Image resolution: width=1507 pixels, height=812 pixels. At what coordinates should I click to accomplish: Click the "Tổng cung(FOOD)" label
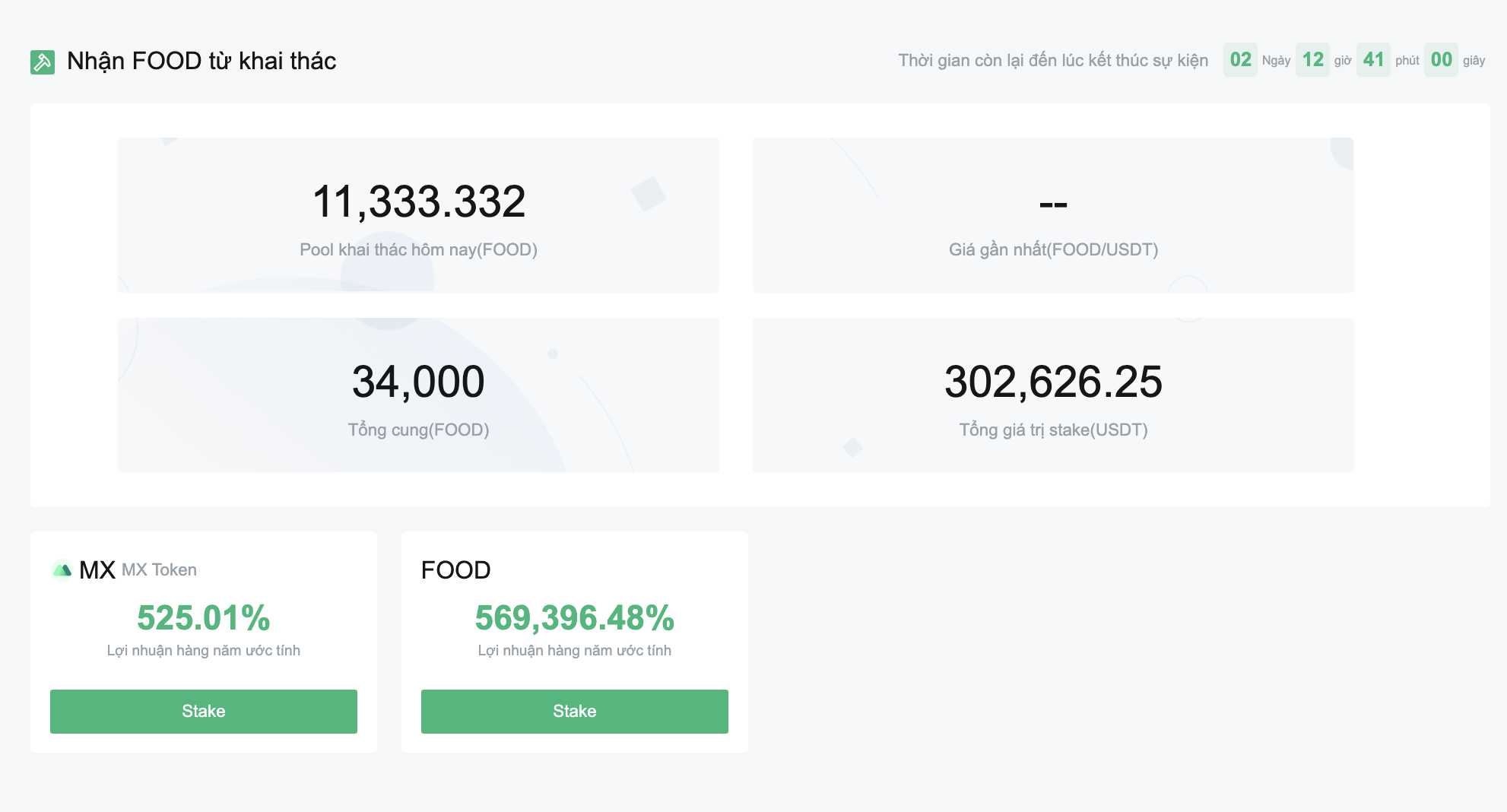[x=418, y=430]
